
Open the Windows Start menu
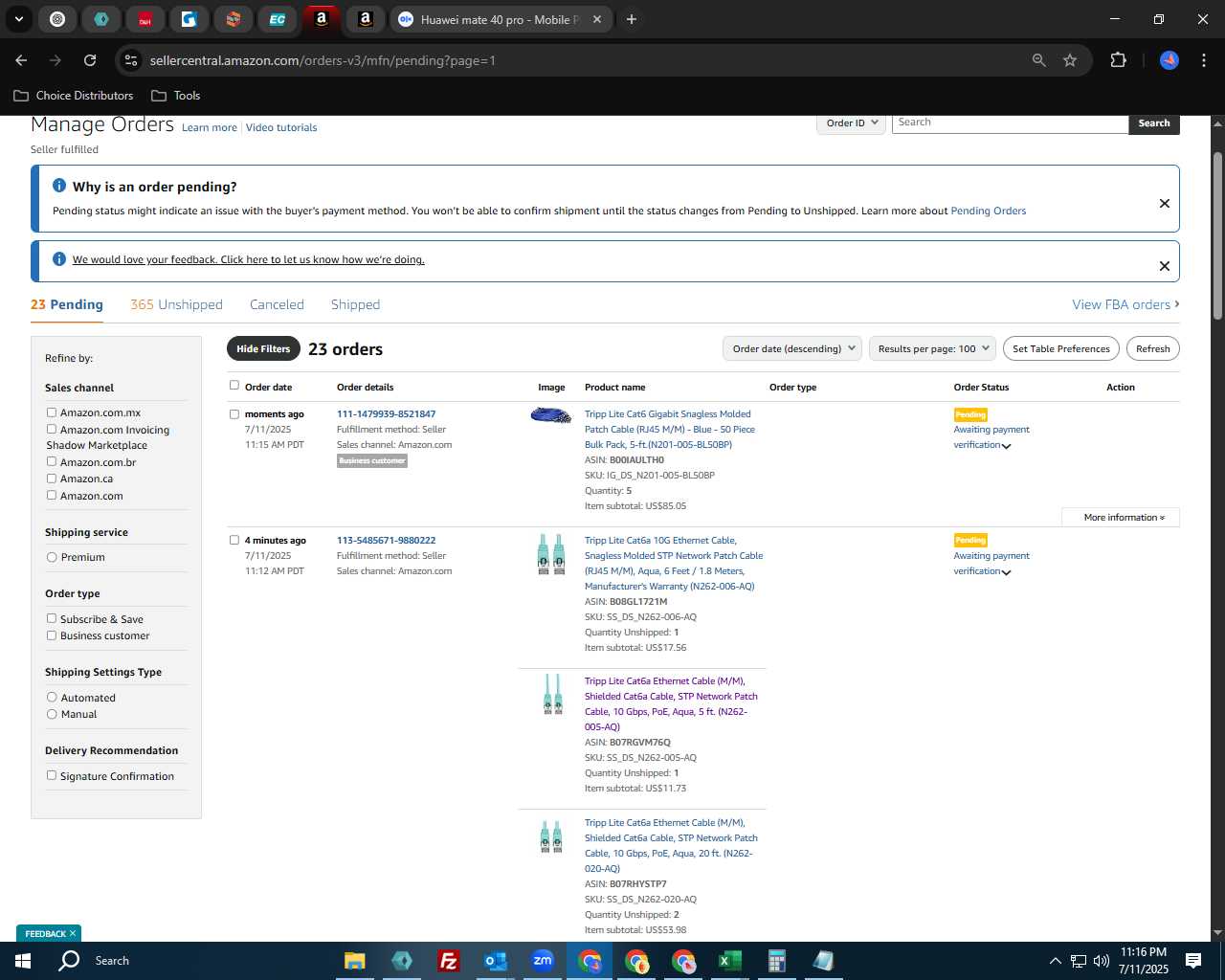[23, 961]
